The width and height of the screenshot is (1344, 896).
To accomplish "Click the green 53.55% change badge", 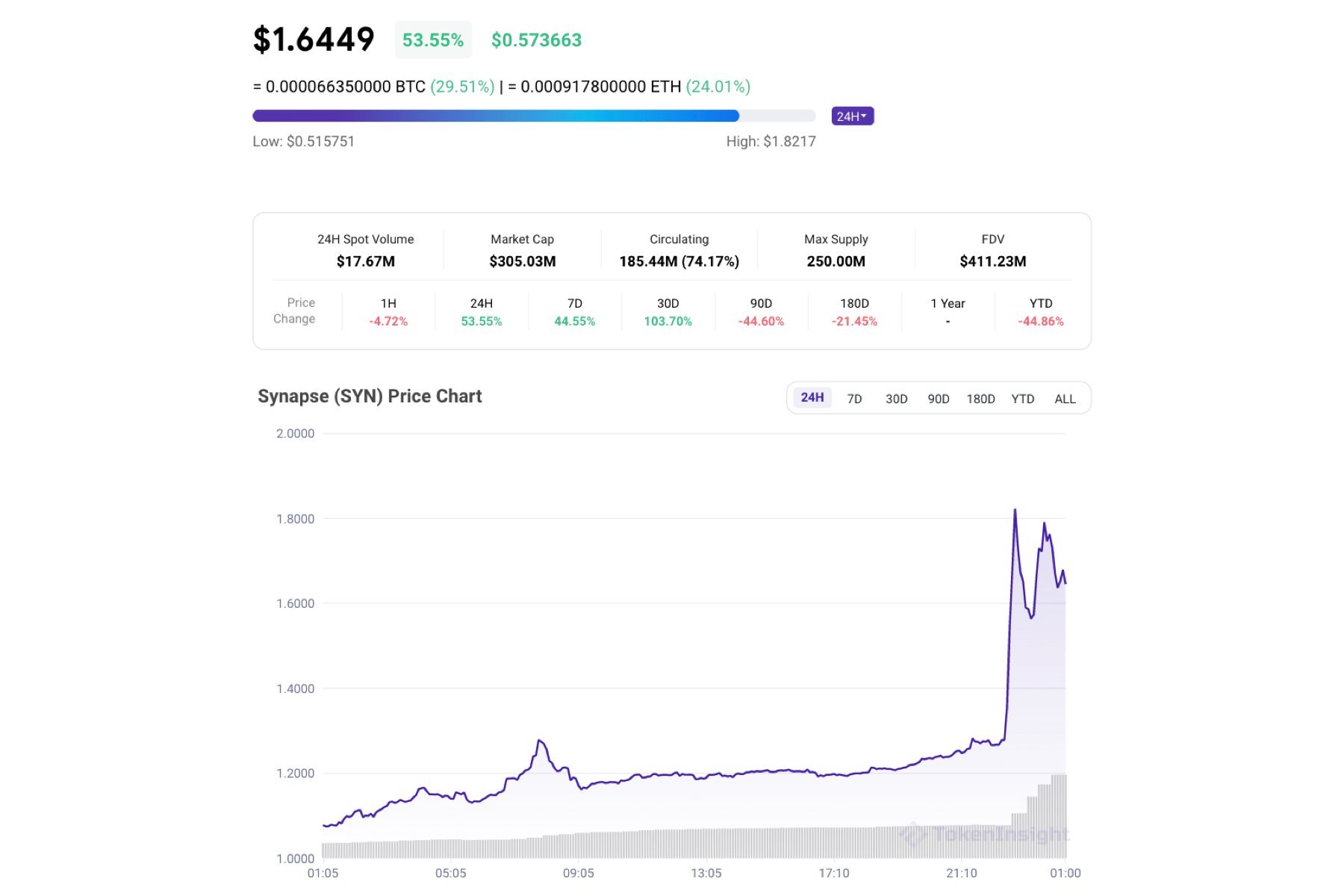I will point(433,40).
